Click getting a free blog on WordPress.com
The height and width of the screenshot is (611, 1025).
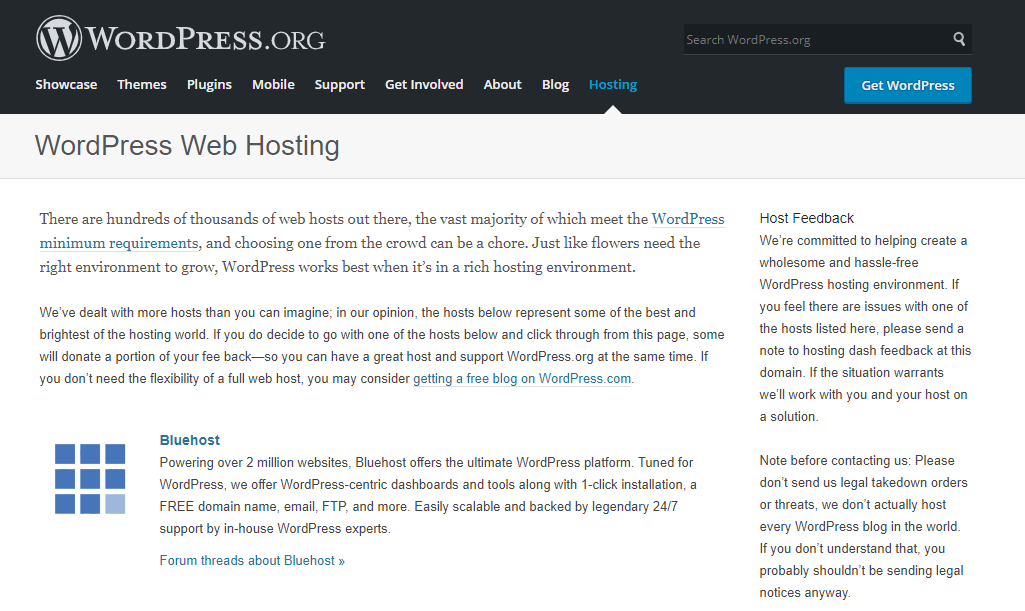tap(521, 378)
